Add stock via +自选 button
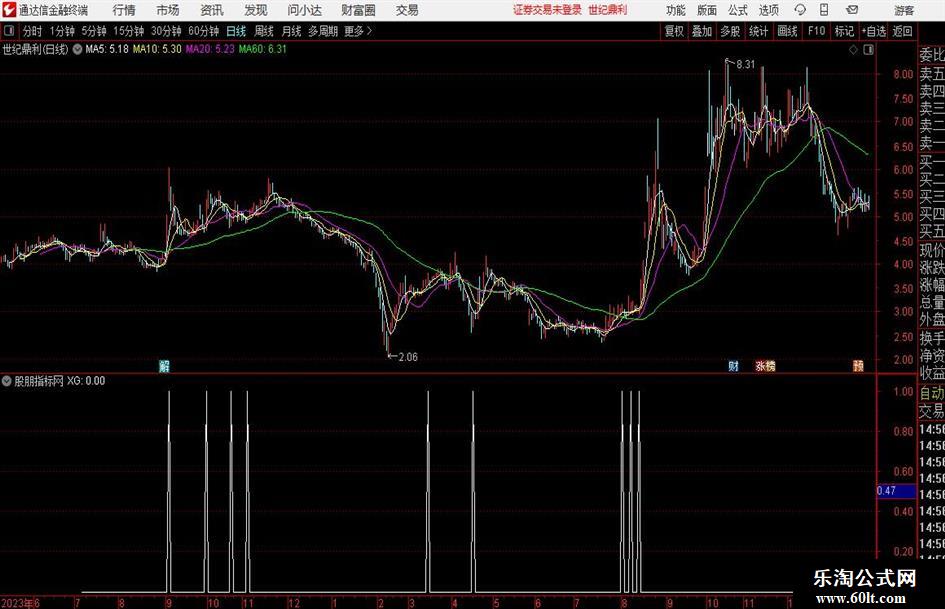The image size is (945, 609). [874, 31]
